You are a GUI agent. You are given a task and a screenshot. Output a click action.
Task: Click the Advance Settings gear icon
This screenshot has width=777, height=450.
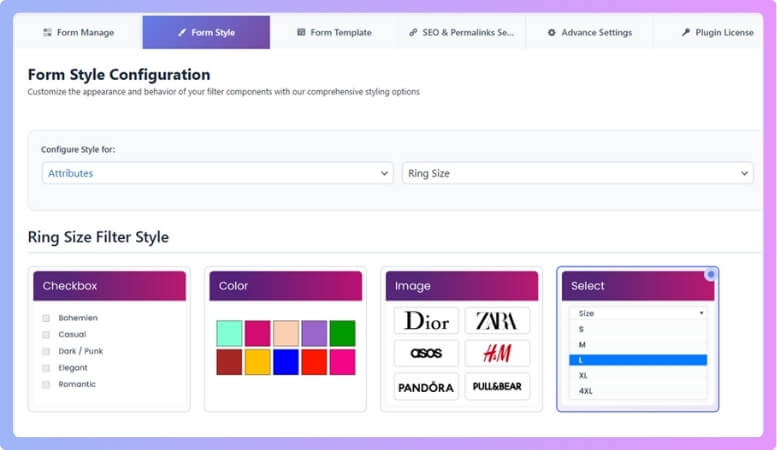click(x=552, y=32)
